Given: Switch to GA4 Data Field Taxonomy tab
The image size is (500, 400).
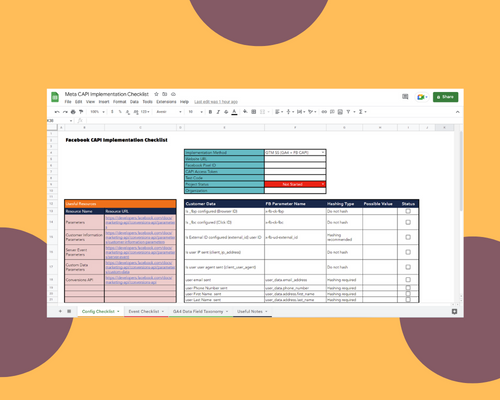Looking at the screenshot, I should click(201, 311).
